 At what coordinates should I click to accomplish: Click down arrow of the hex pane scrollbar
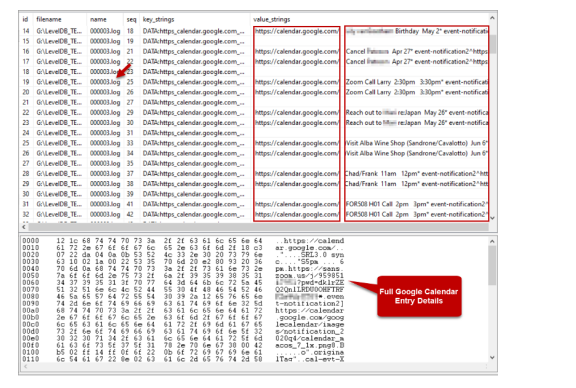coord(492,358)
